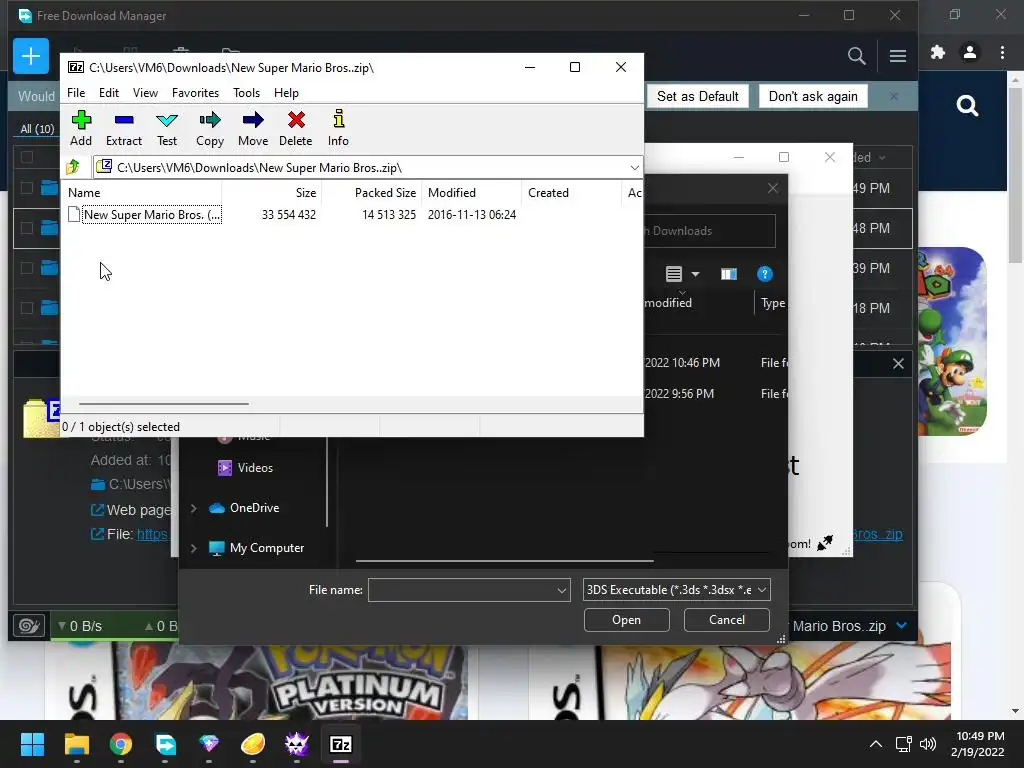1024x768 pixels.
Task: Open the Favorites menu in 7-Zip
Action: click(x=195, y=93)
